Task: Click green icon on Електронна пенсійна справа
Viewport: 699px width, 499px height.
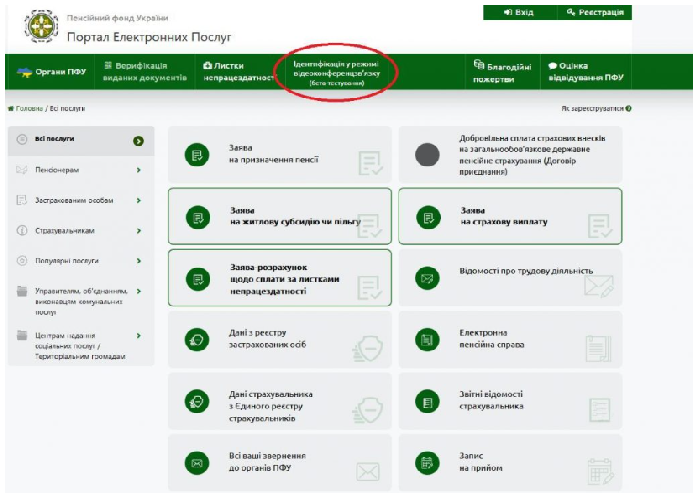Action: point(429,340)
